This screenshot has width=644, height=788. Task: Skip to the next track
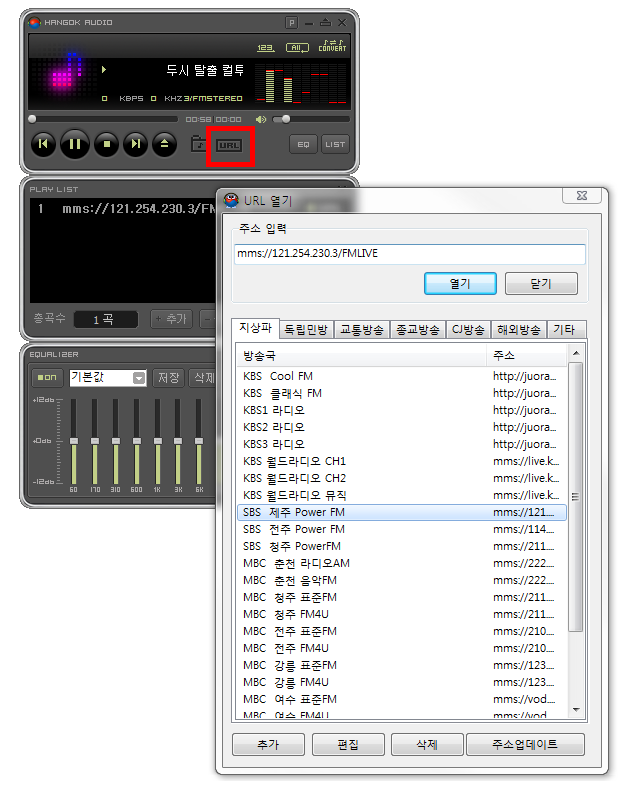pos(136,144)
